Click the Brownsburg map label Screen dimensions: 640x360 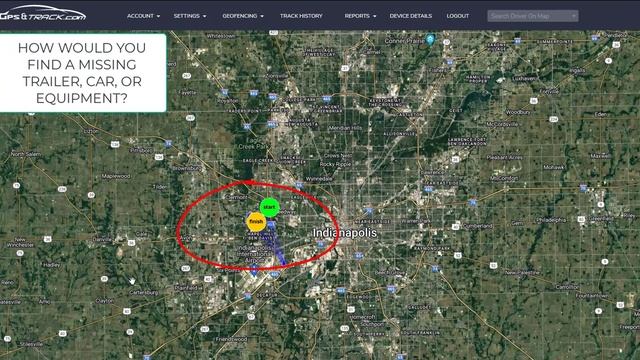[x=187, y=168]
